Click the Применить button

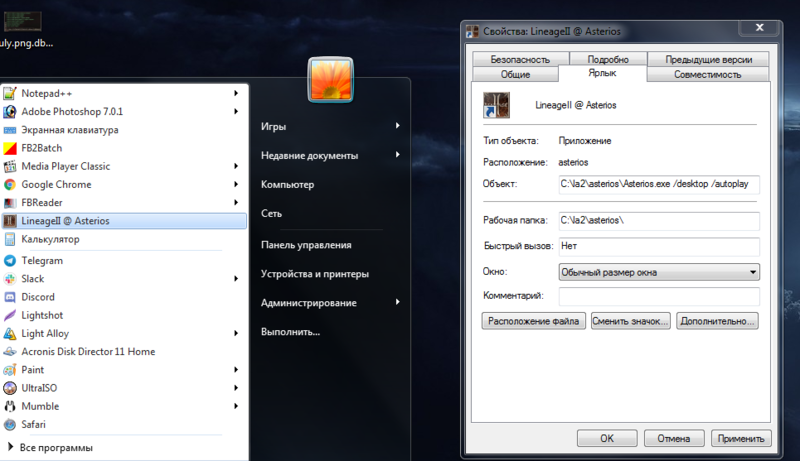(x=741, y=439)
